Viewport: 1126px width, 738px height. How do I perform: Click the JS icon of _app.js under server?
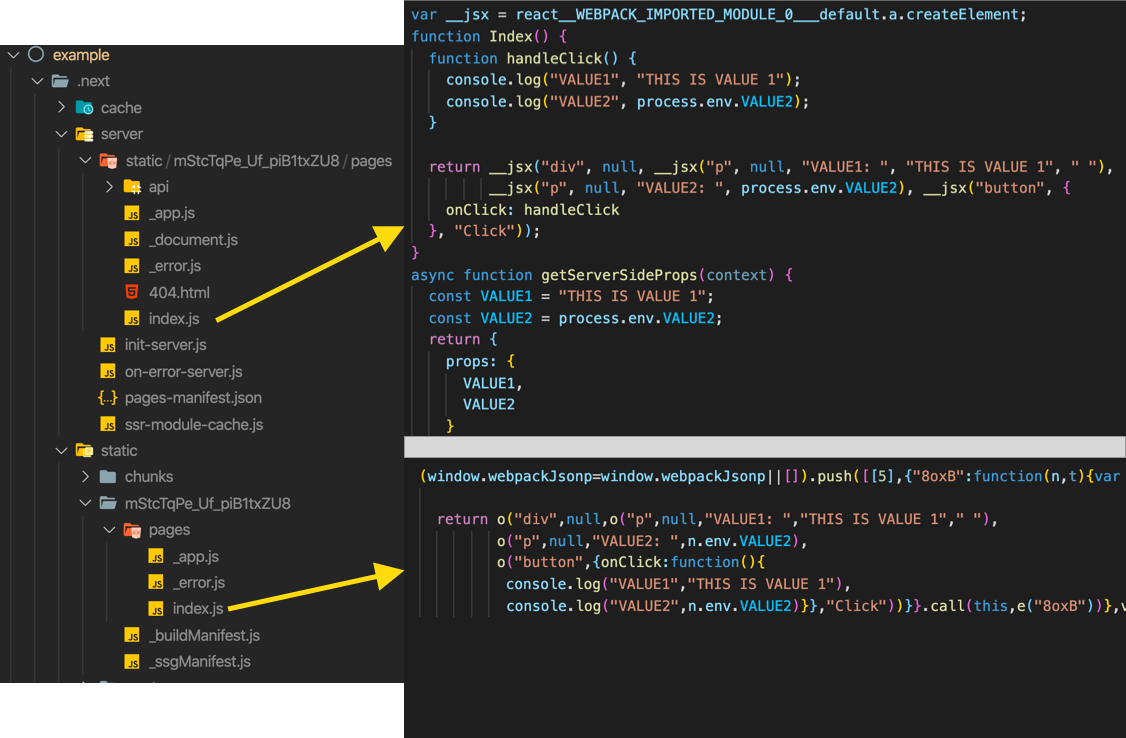(132, 213)
